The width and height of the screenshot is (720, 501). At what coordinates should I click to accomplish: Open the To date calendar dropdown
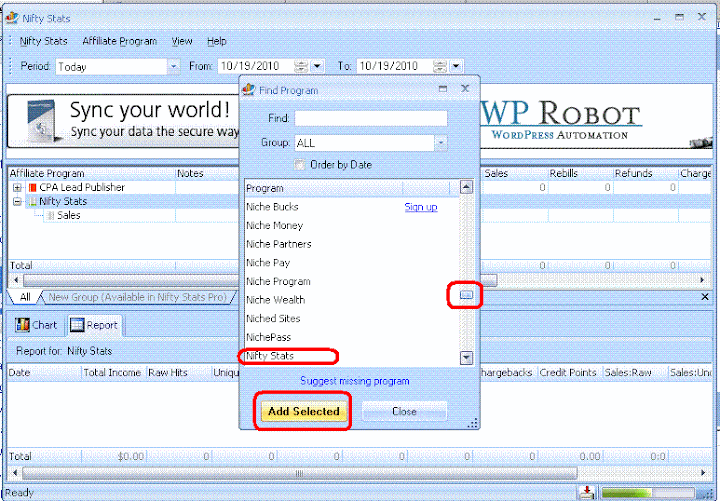[x=456, y=66]
